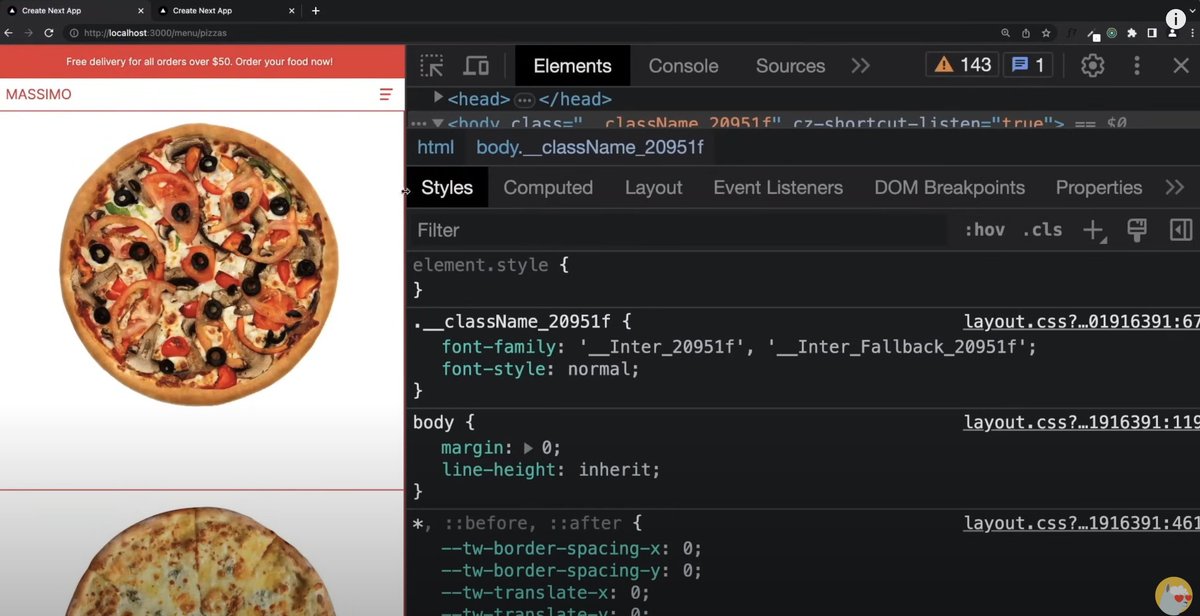This screenshot has height=616, width=1200.
Task: Open the Event Listeners tab
Action: 778,187
